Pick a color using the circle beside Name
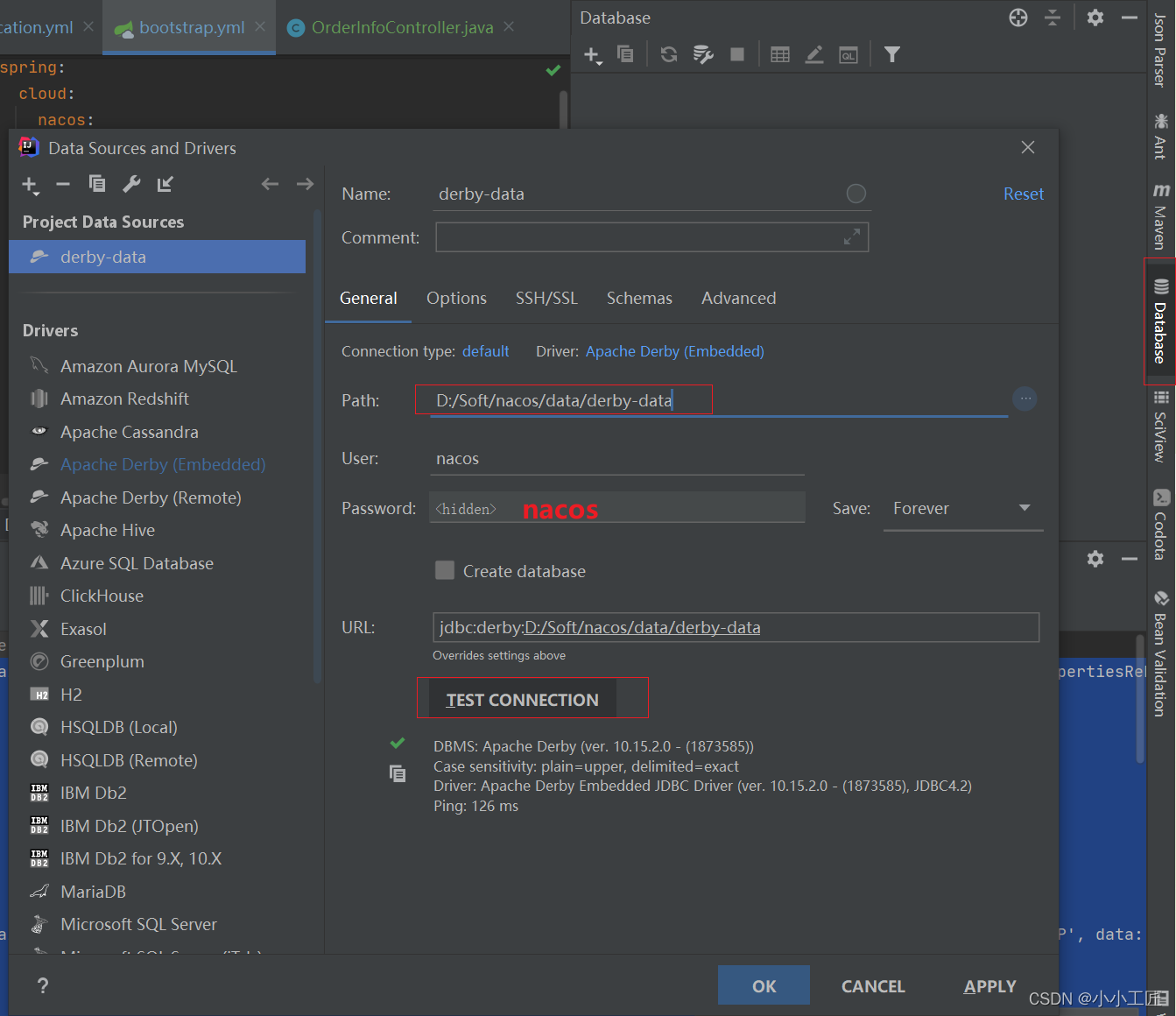Image resolution: width=1176 pixels, height=1016 pixels. pyautogui.click(x=856, y=194)
